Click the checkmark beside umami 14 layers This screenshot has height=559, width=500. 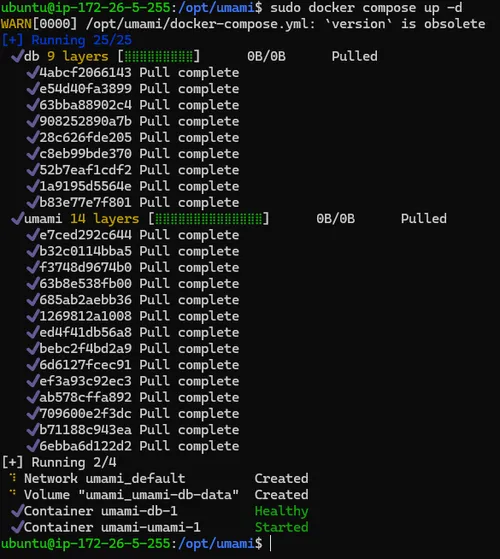[17, 219]
